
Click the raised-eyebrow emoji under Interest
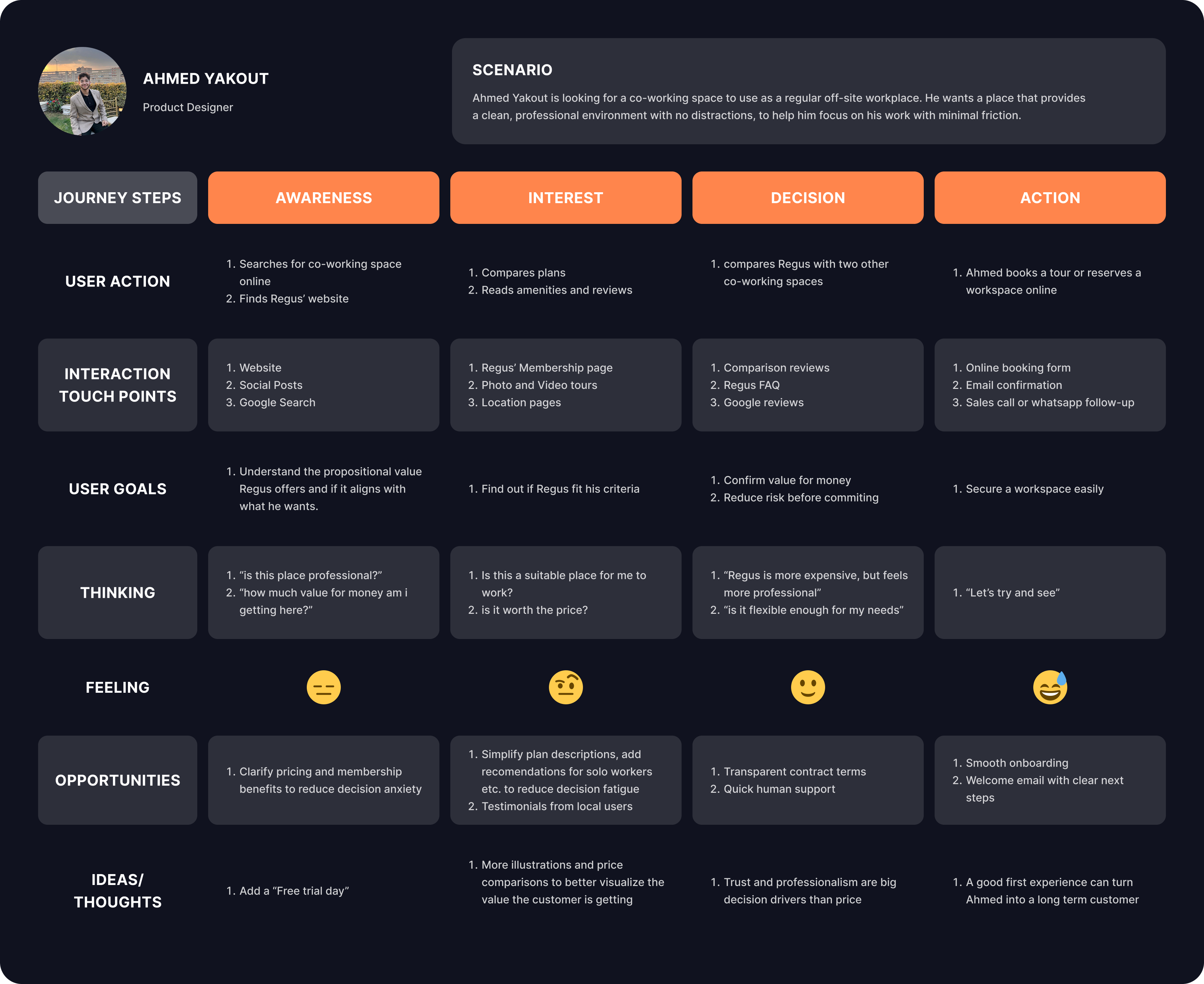(566, 687)
